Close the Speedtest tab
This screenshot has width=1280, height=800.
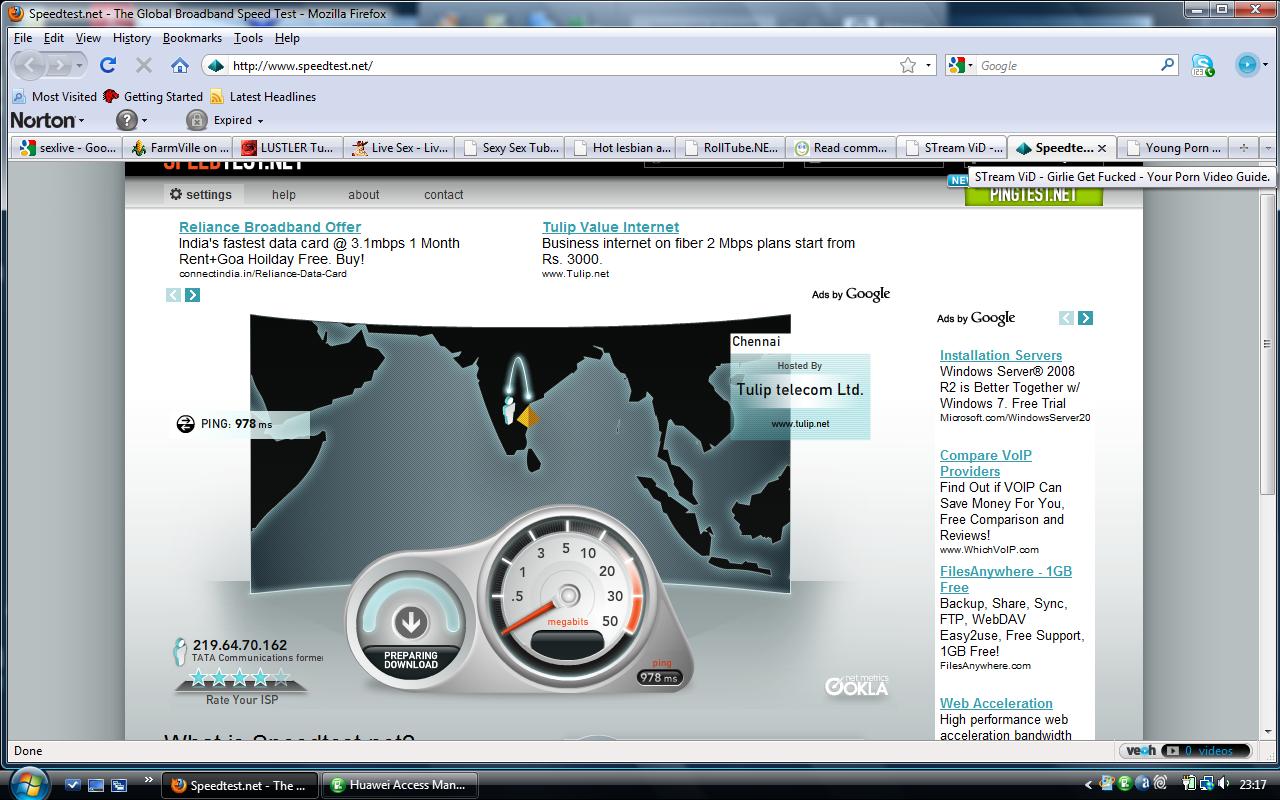coord(1102,148)
